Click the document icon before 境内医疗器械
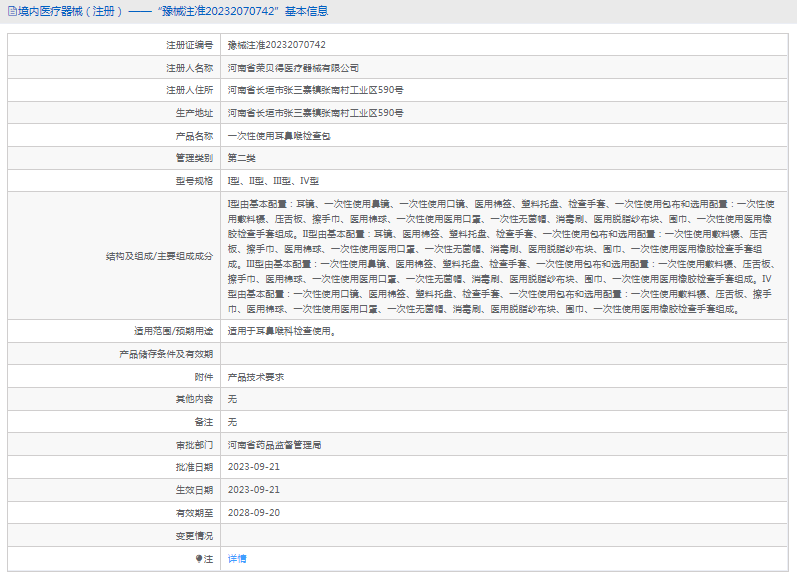797x579 pixels. tap(12, 11)
